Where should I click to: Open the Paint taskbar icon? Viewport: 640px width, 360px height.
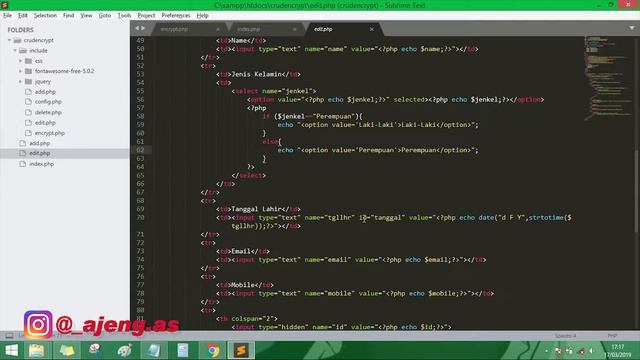[x=124, y=350]
